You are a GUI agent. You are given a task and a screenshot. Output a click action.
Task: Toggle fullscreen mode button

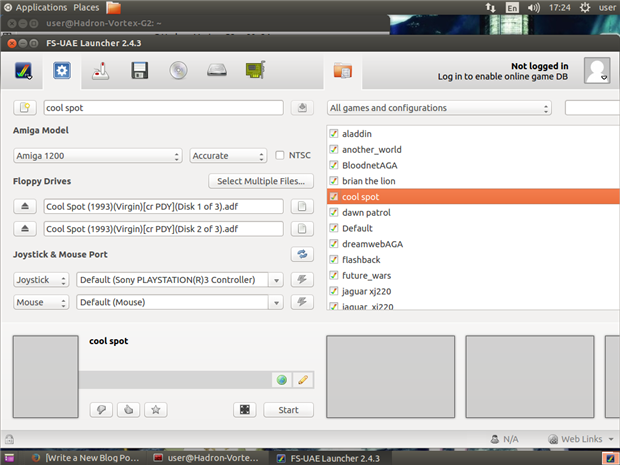tap(245, 410)
